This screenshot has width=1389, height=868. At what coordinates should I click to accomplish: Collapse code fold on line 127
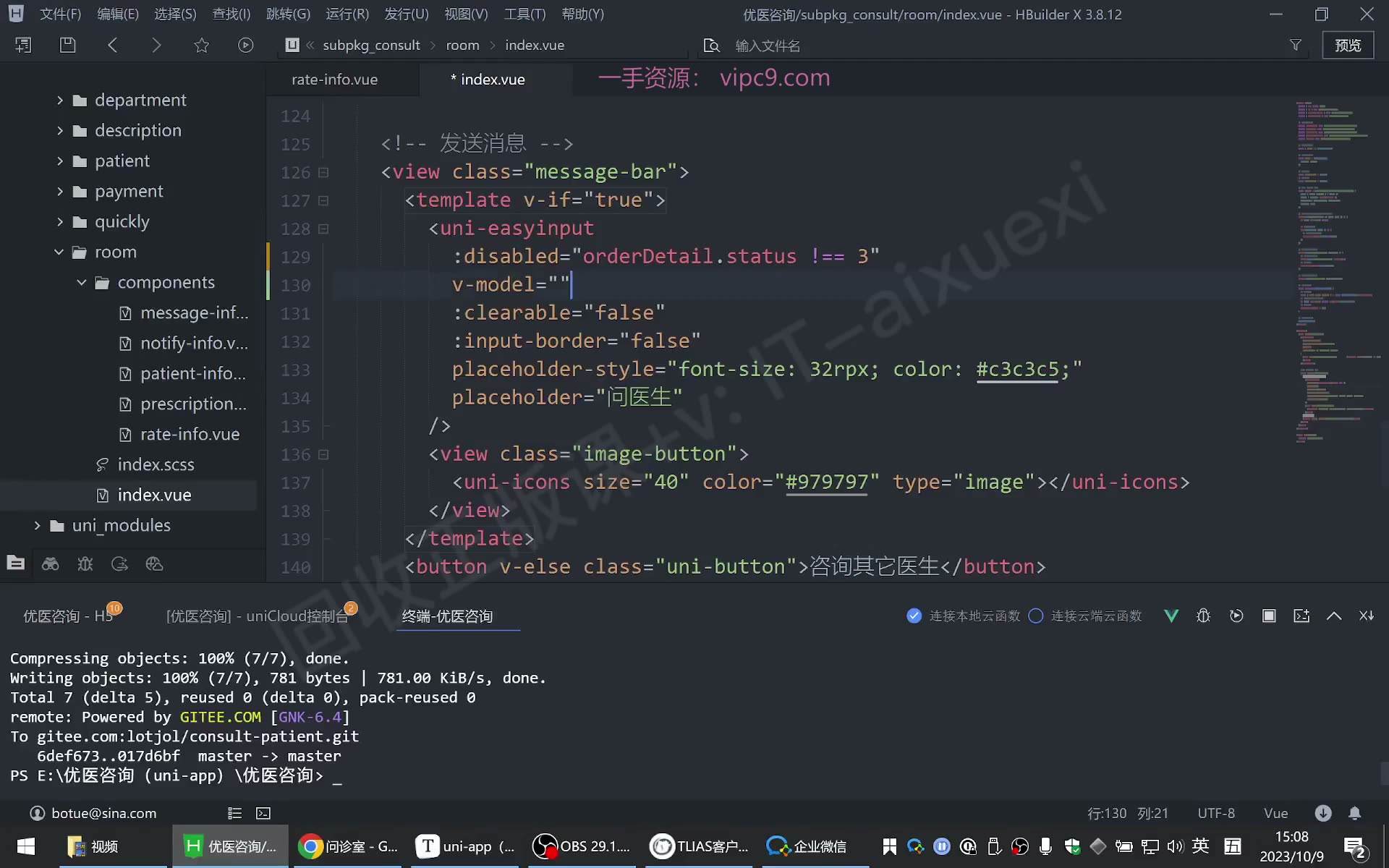pyautogui.click(x=323, y=200)
